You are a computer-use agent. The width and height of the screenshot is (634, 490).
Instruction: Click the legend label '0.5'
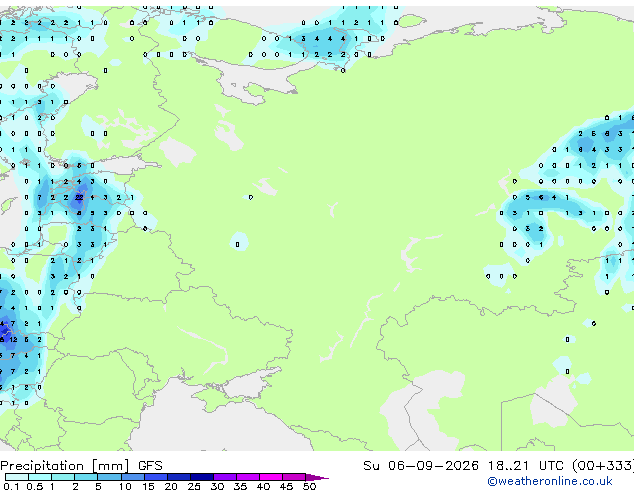[x=35, y=486]
